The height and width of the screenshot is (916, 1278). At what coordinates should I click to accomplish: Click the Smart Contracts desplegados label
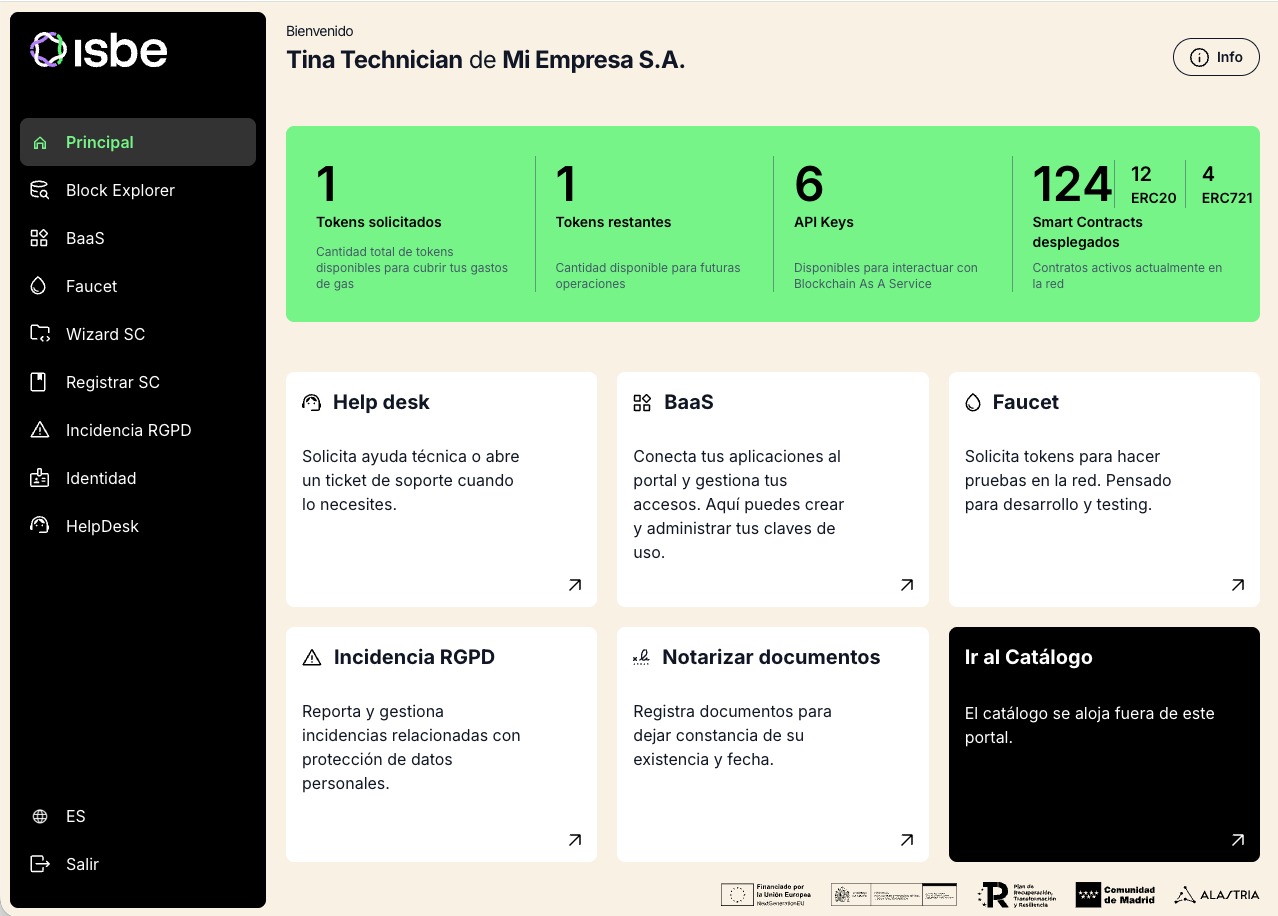click(x=1088, y=232)
